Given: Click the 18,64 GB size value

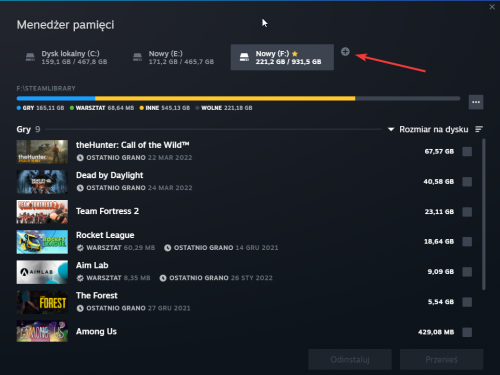Looking at the screenshot, I should pos(439,242).
